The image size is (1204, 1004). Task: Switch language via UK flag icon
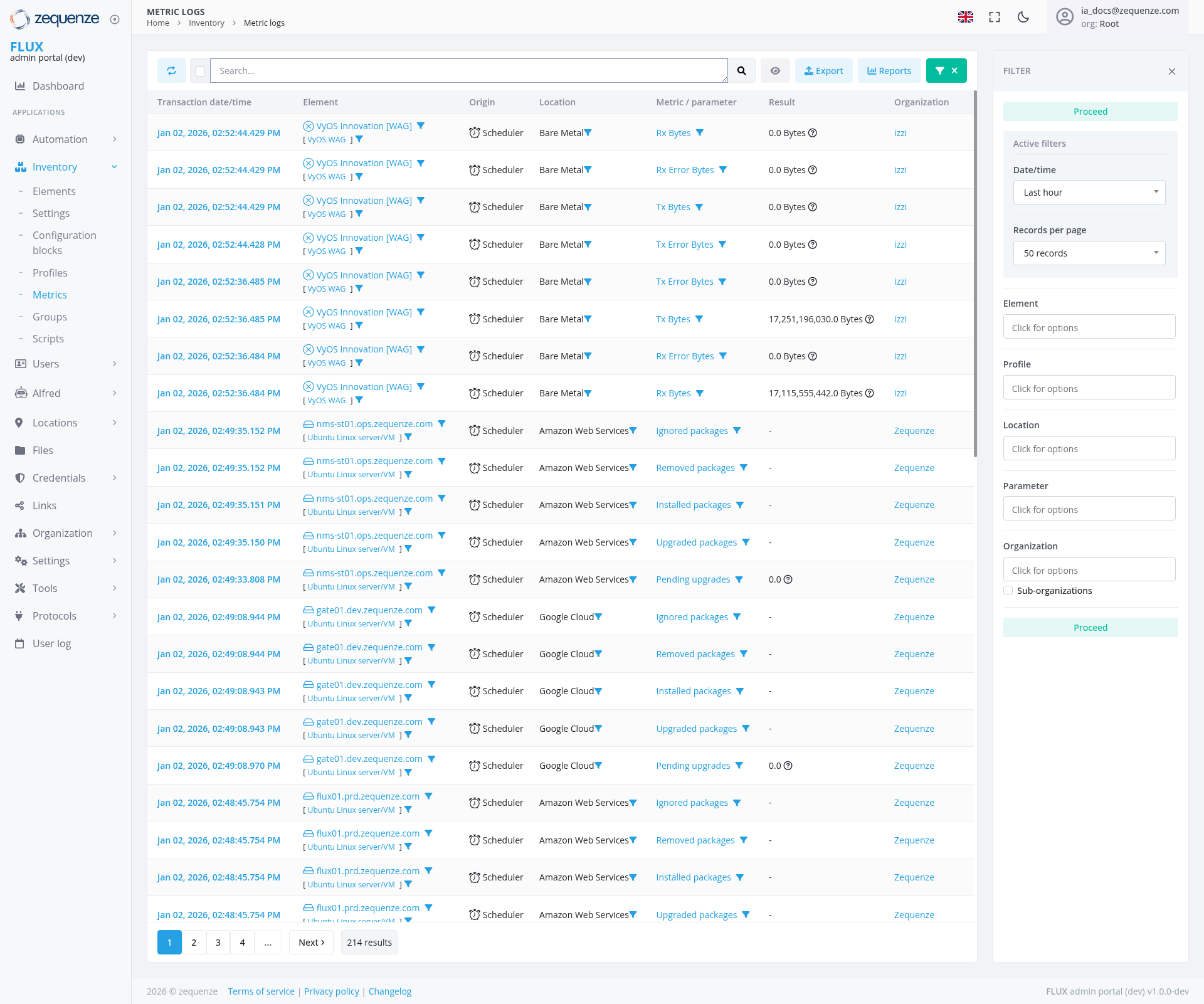coord(966,17)
